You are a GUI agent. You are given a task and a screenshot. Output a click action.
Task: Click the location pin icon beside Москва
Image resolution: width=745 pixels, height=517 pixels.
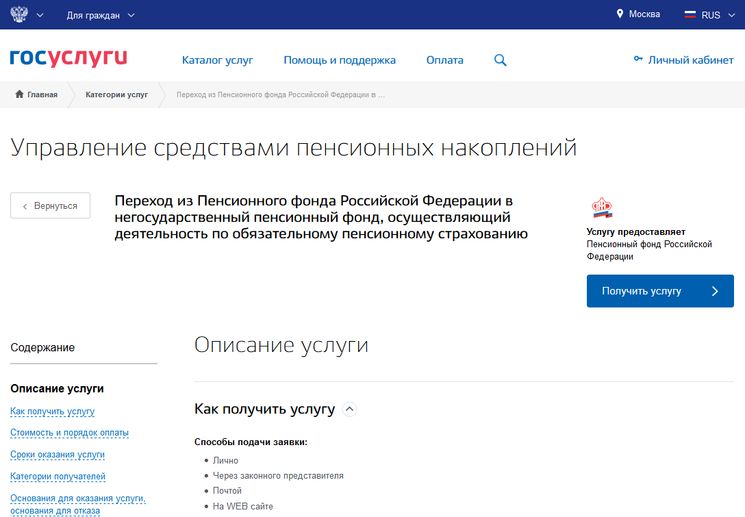(x=620, y=14)
